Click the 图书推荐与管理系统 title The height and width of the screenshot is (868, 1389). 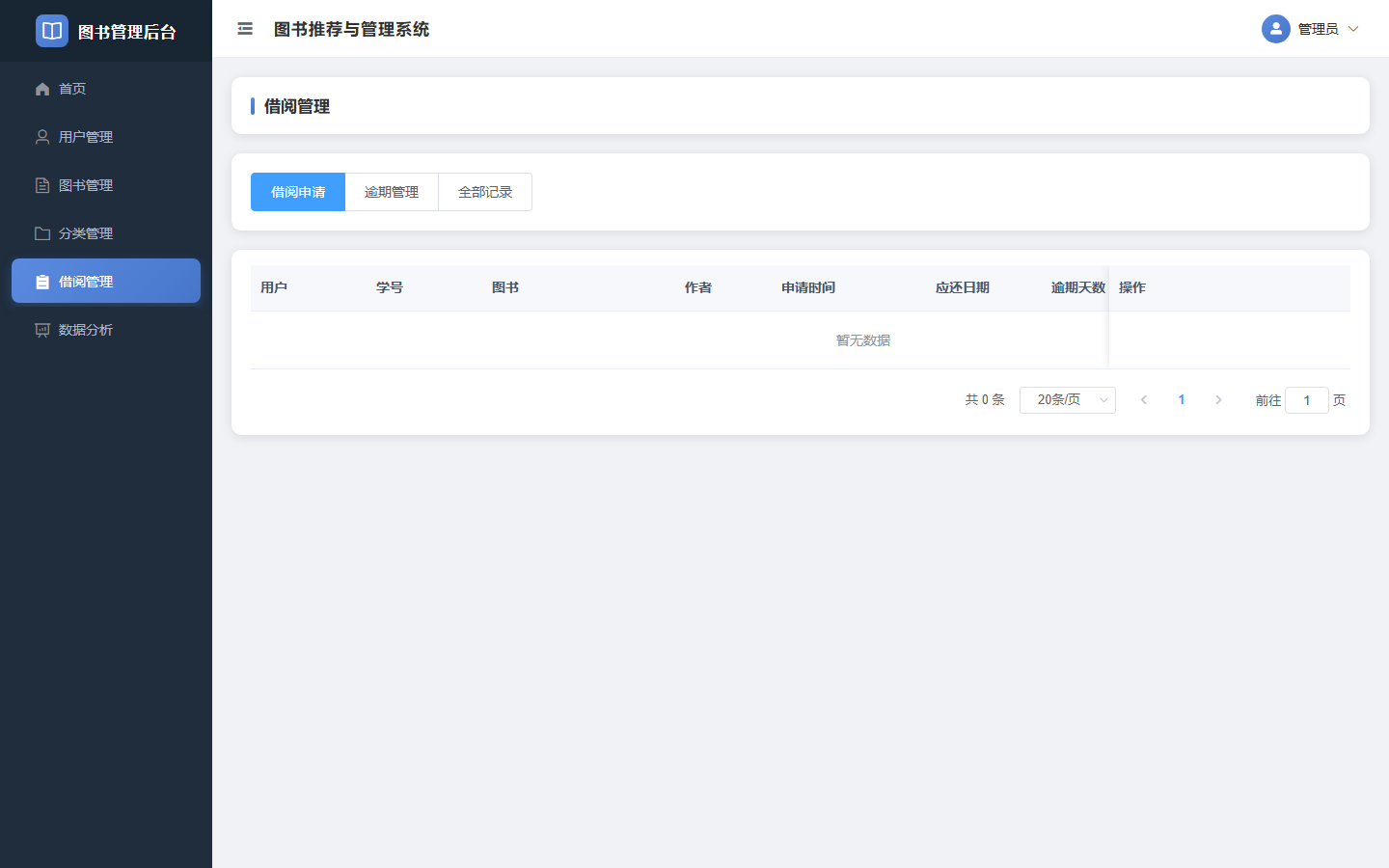click(352, 29)
